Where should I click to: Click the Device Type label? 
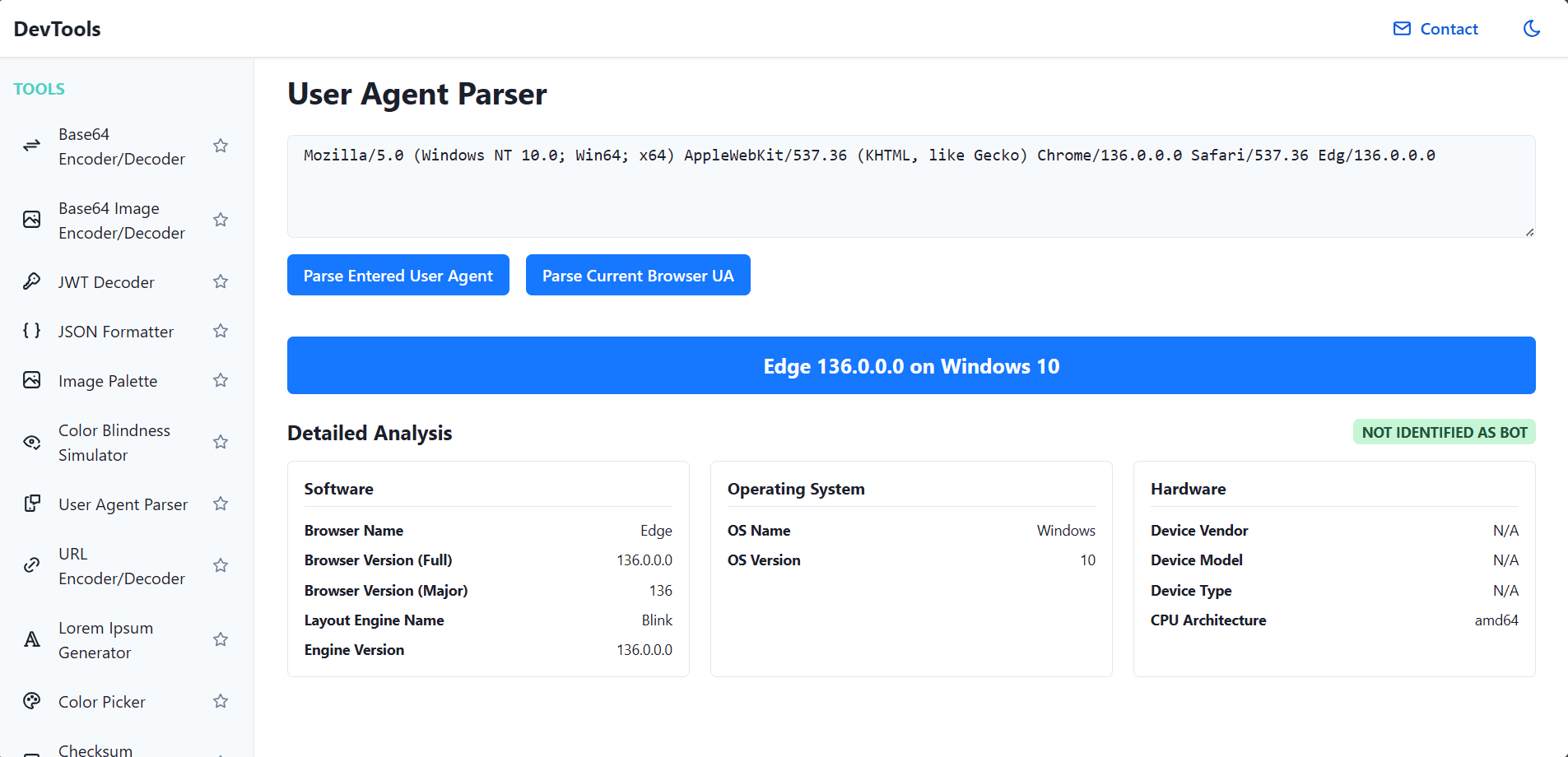tap(1191, 591)
